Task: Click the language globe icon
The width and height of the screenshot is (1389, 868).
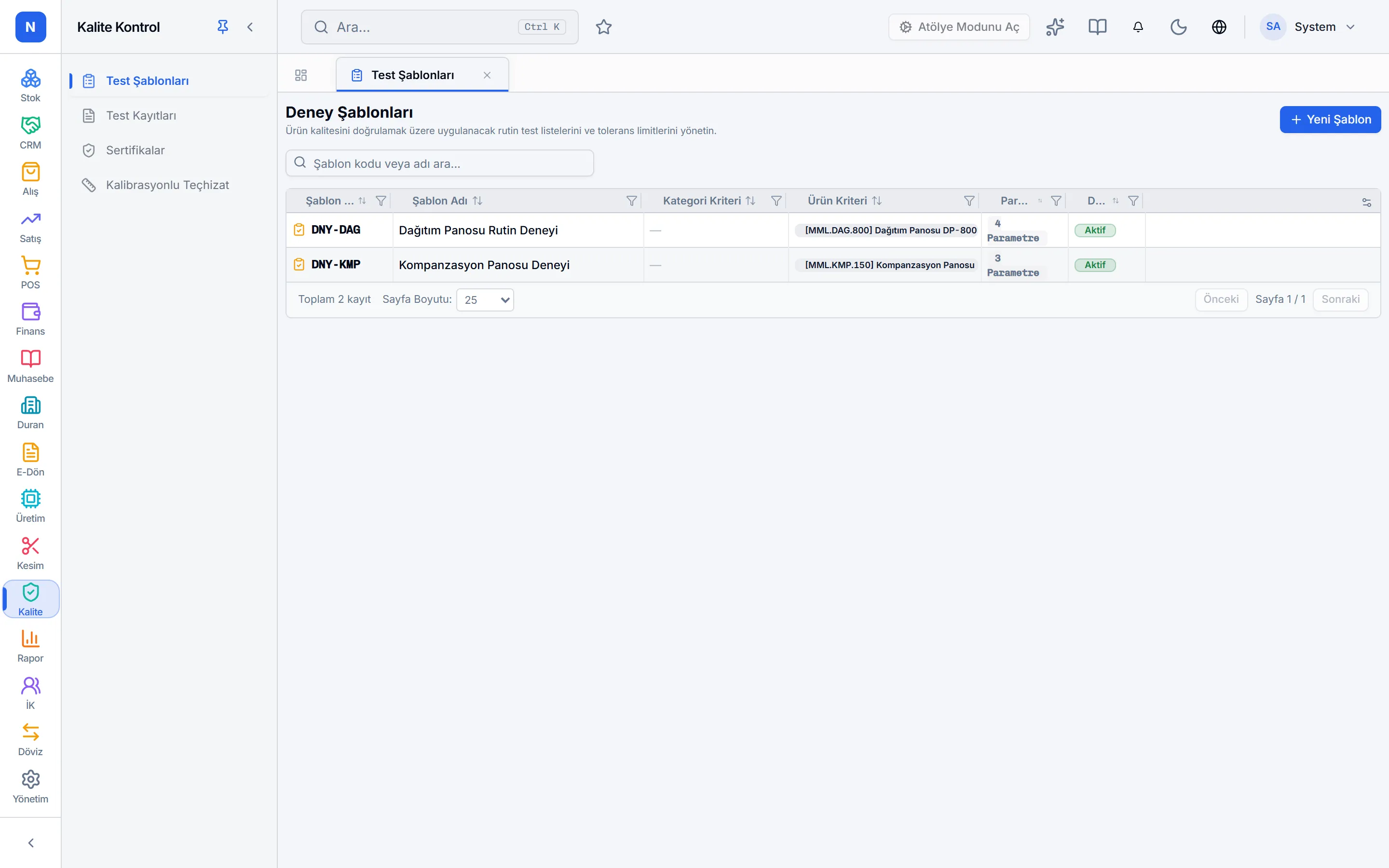Action: [1219, 27]
